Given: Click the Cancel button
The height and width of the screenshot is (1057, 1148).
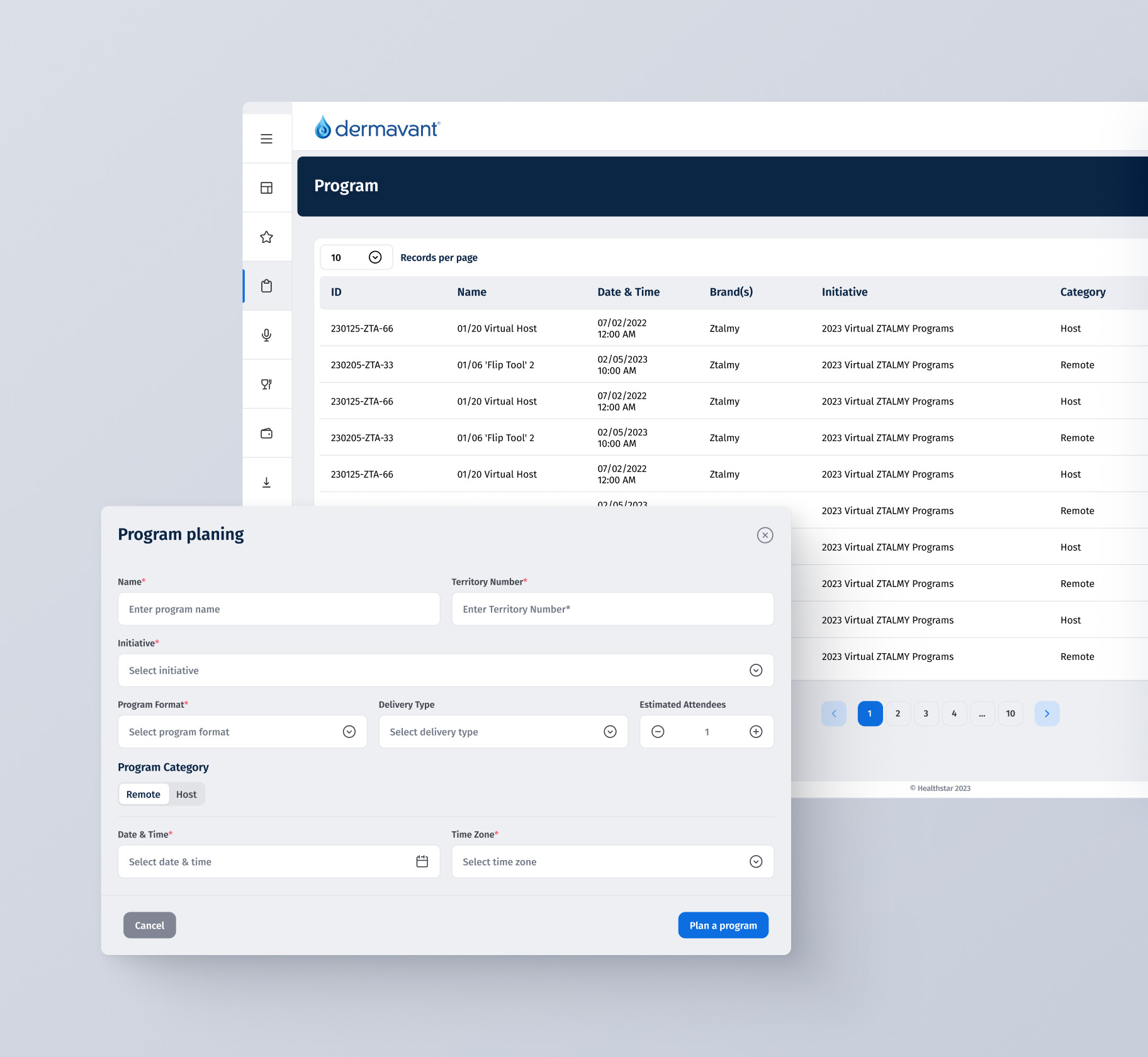Looking at the screenshot, I should [149, 925].
